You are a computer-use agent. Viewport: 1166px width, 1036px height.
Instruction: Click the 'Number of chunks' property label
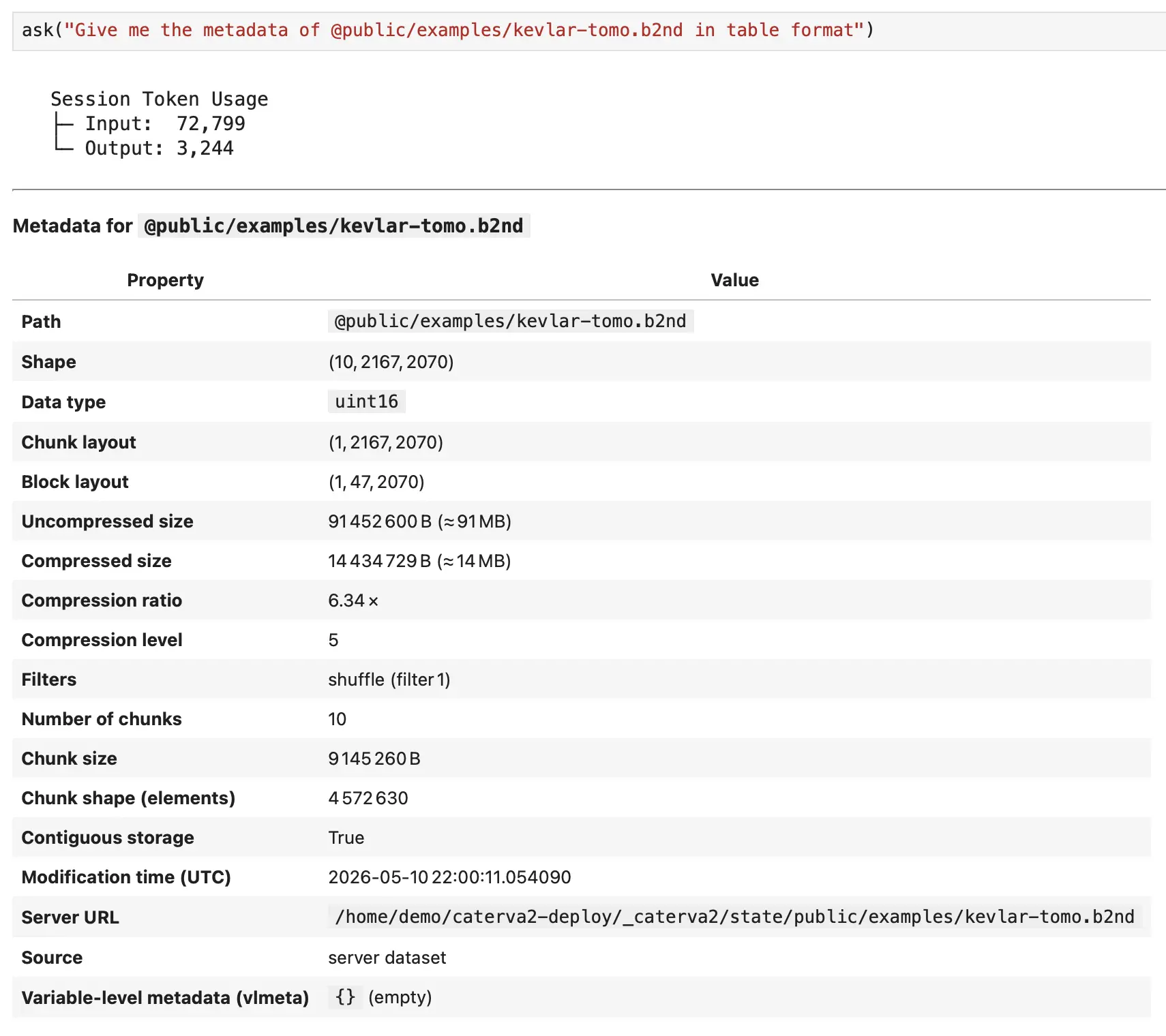(102, 719)
